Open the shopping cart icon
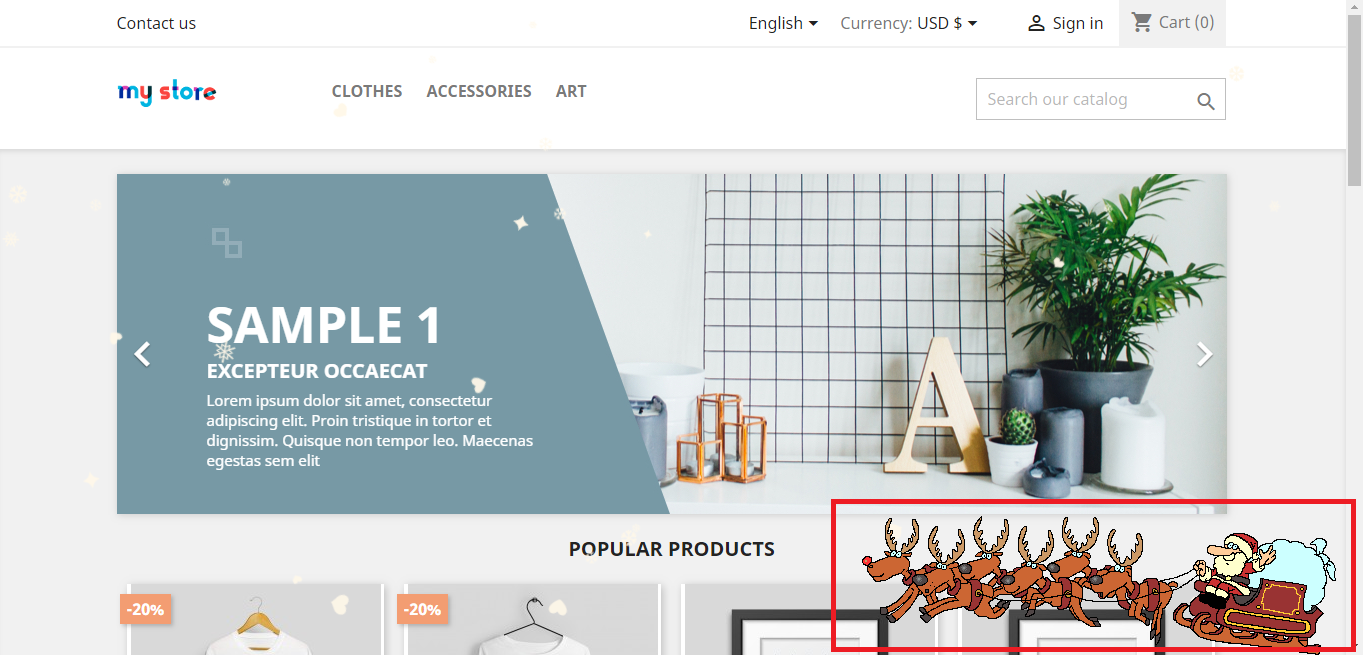 click(x=1142, y=22)
